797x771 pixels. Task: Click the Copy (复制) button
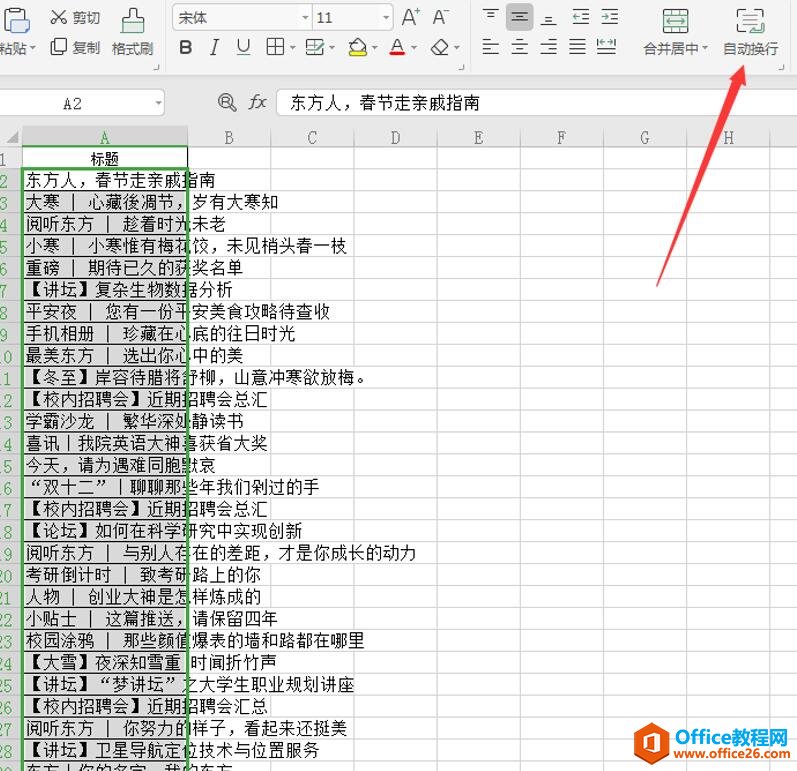(75, 48)
